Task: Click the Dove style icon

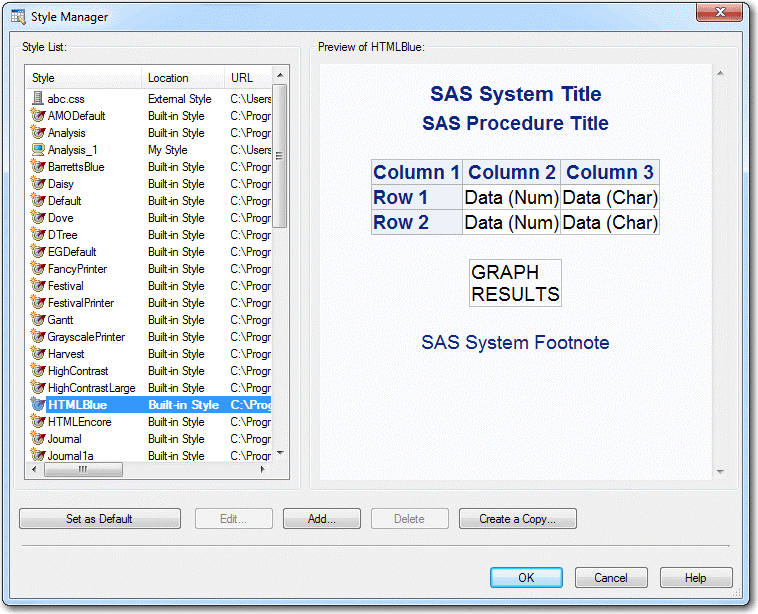Action: pos(38,218)
